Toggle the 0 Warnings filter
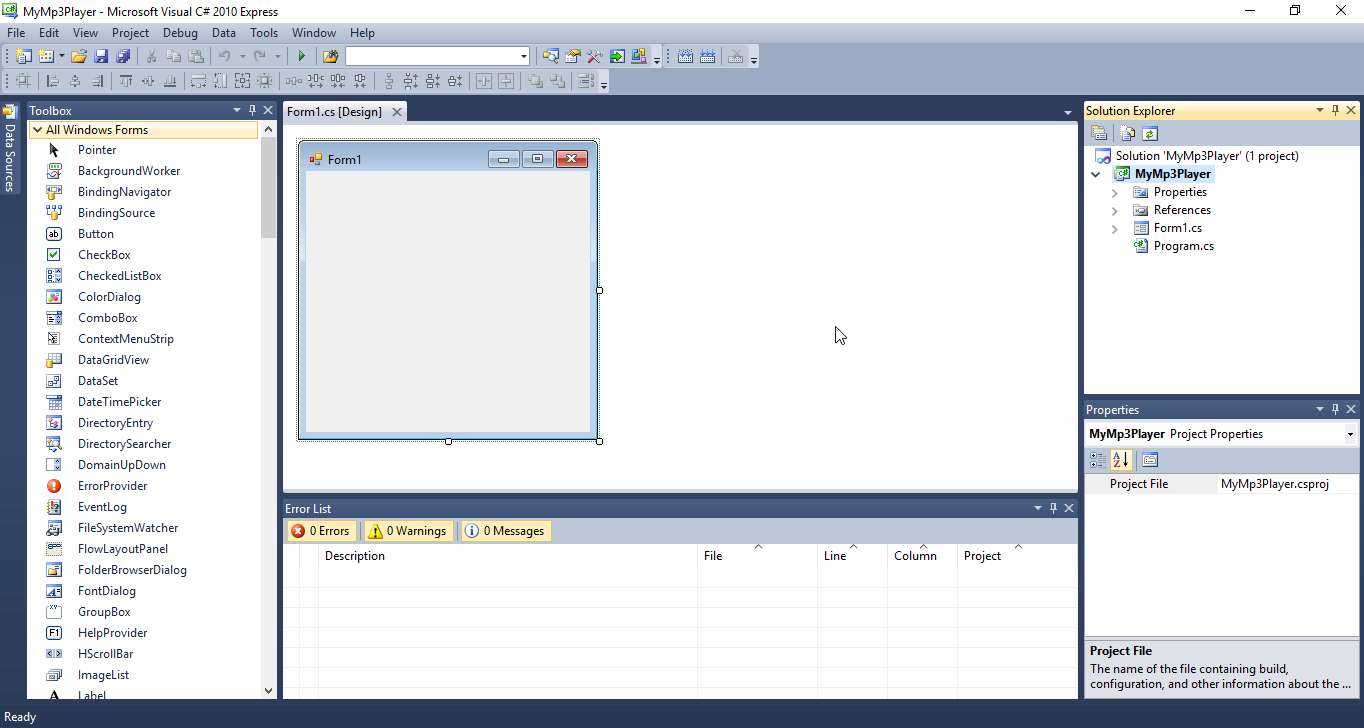 click(x=409, y=531)
